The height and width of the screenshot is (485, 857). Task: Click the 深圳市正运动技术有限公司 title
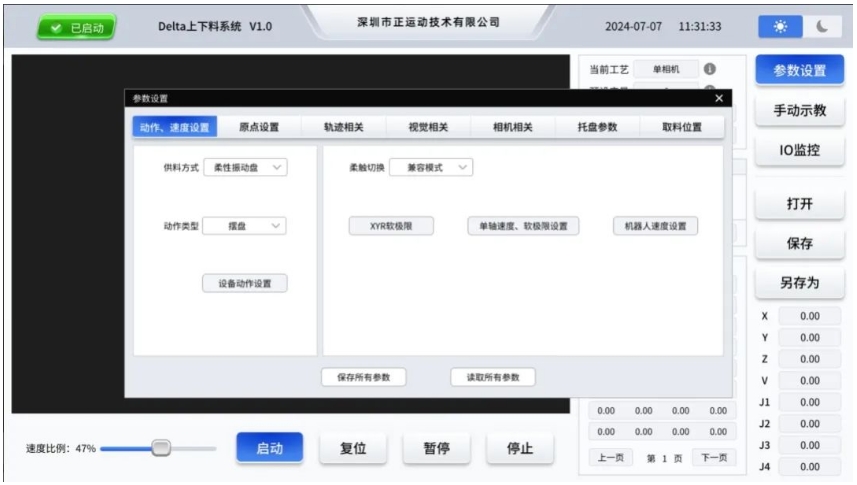428,22
